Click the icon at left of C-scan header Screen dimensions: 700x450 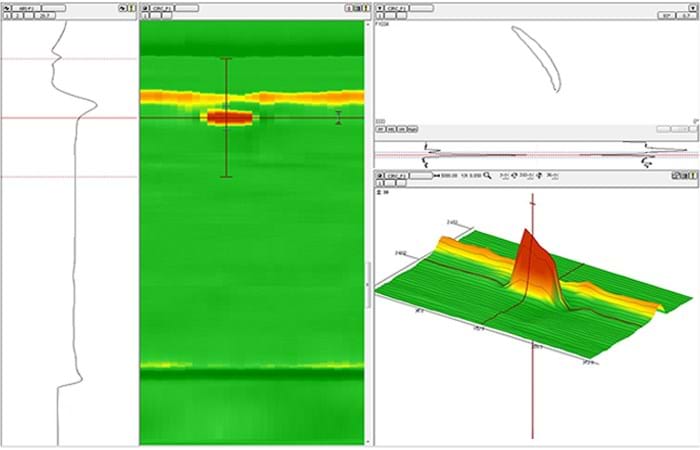145,6
